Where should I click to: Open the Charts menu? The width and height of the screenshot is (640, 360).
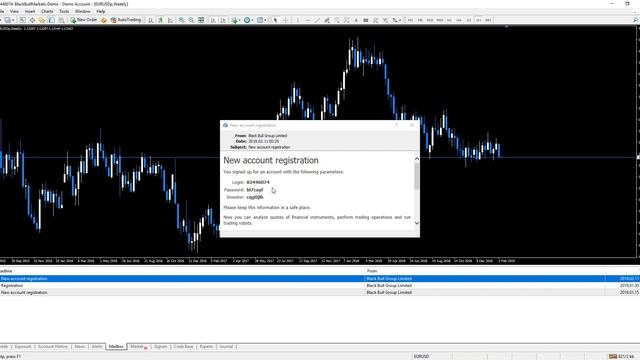click(x=47, y=11)
